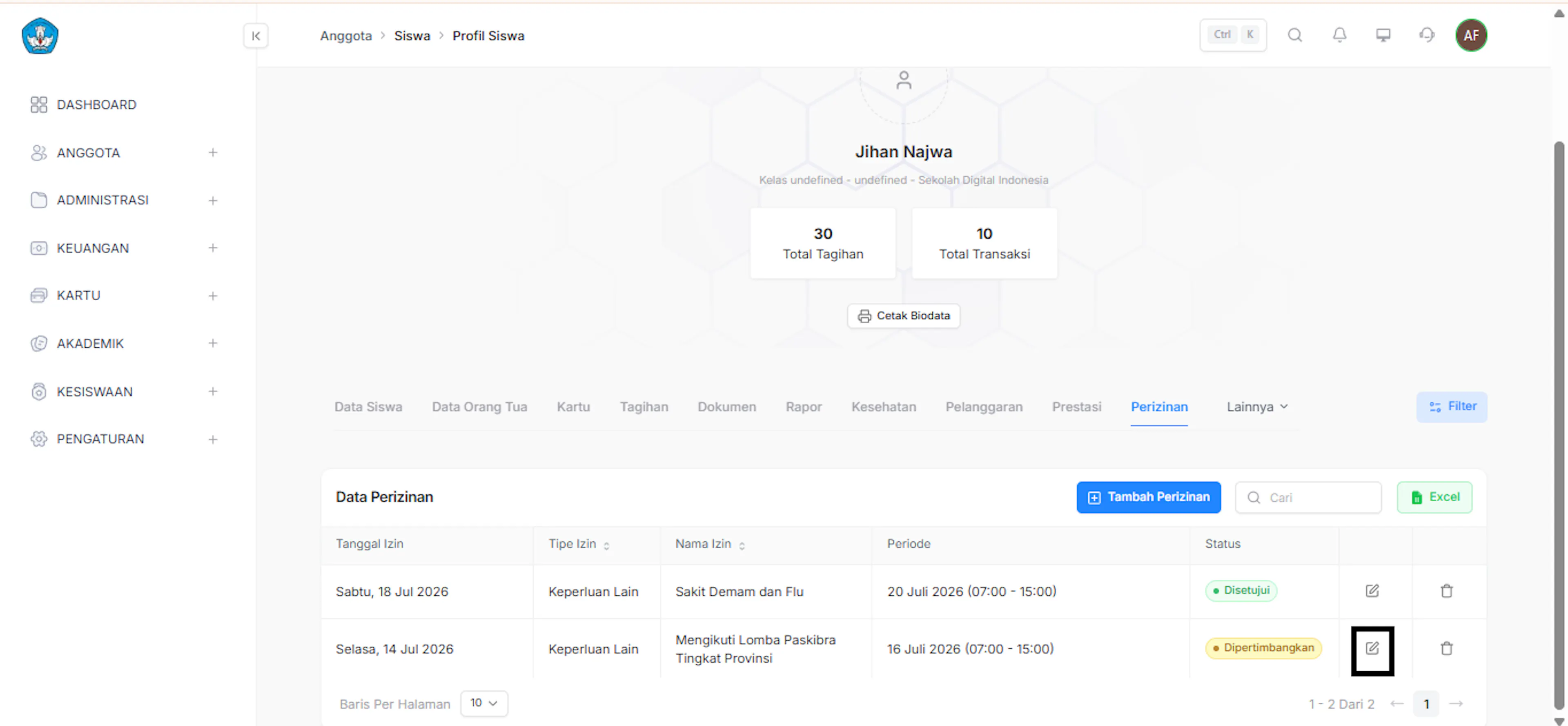Viewport: 1568px width, 726px height.
Task: Click the Pengaturan gear icon
Action: tap(38, 440)
